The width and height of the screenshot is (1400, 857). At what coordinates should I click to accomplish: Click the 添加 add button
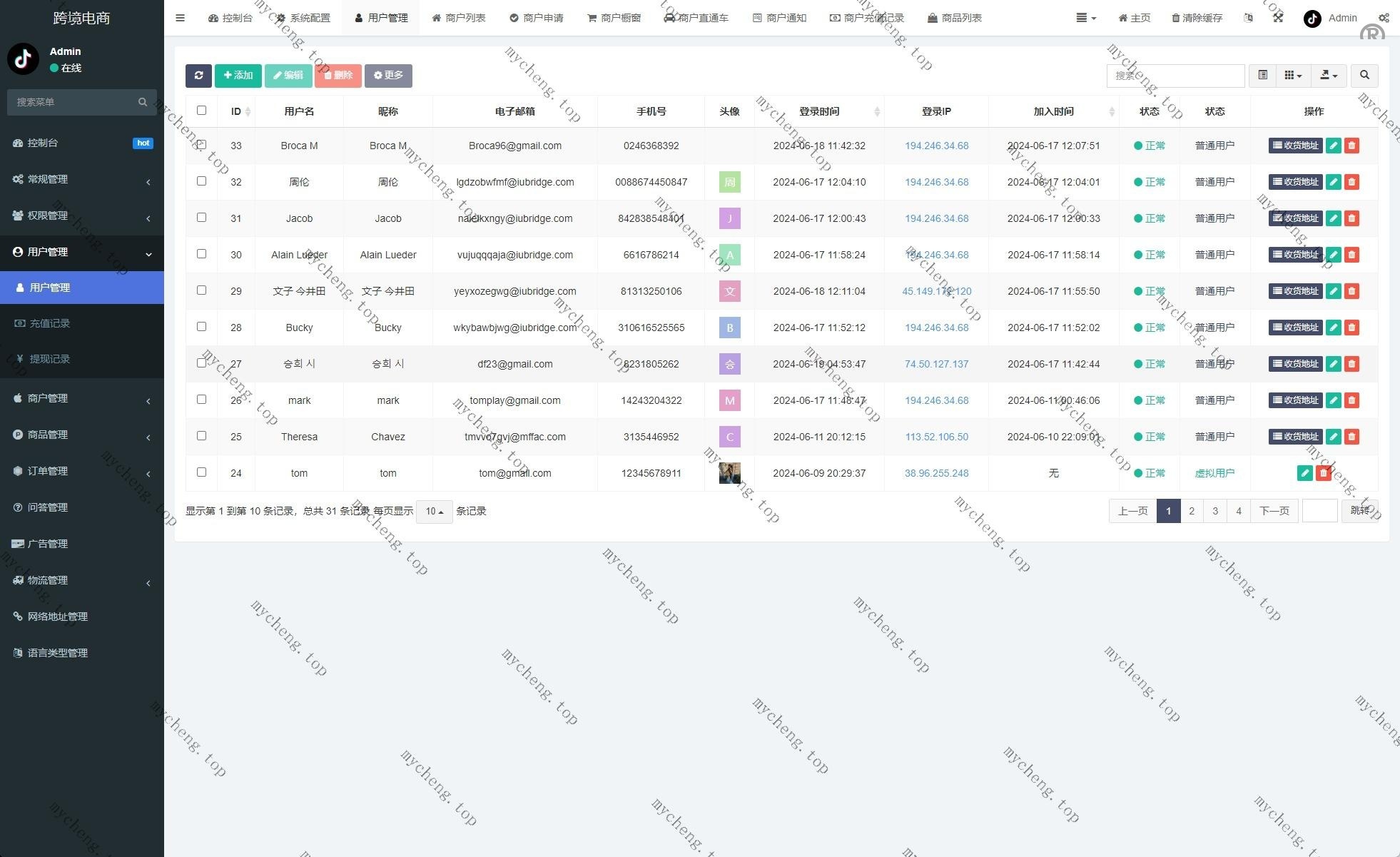(x=238, y=76)
